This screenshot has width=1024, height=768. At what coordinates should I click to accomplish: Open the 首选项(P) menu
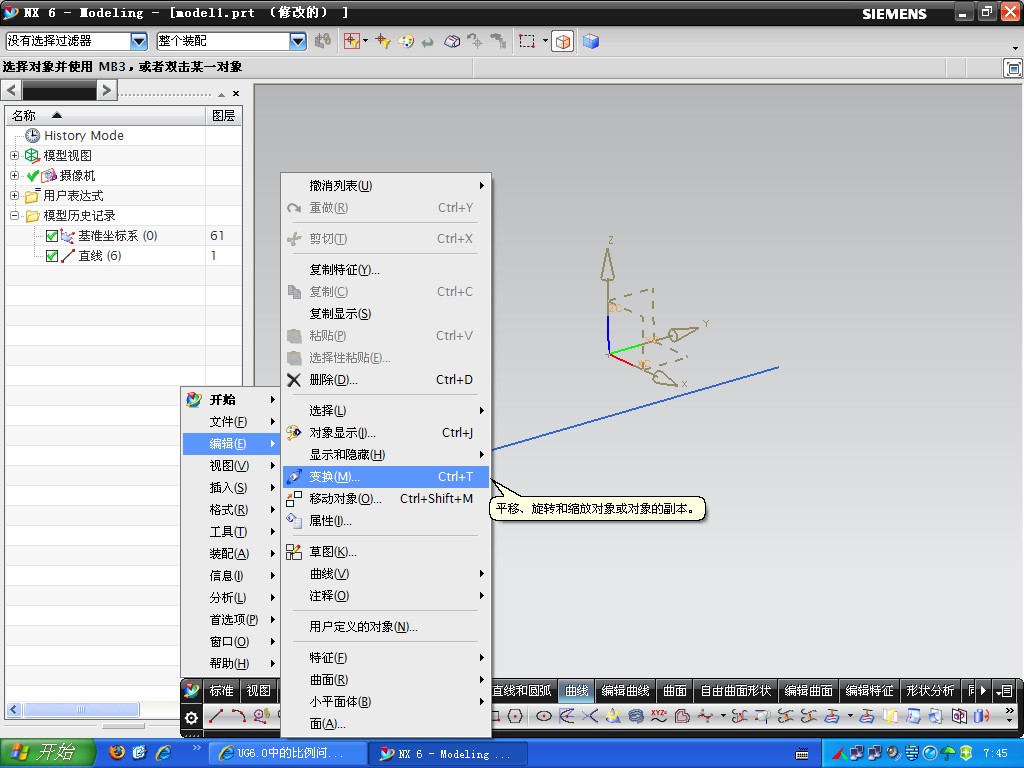(231, 620)
